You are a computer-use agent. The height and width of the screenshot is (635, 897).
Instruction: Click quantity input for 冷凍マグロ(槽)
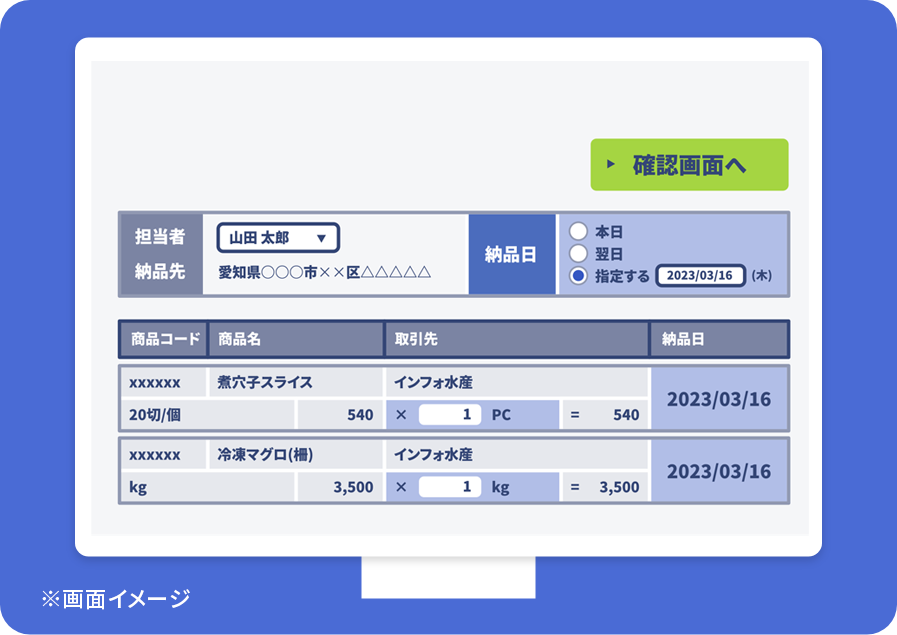coord(448,487)
